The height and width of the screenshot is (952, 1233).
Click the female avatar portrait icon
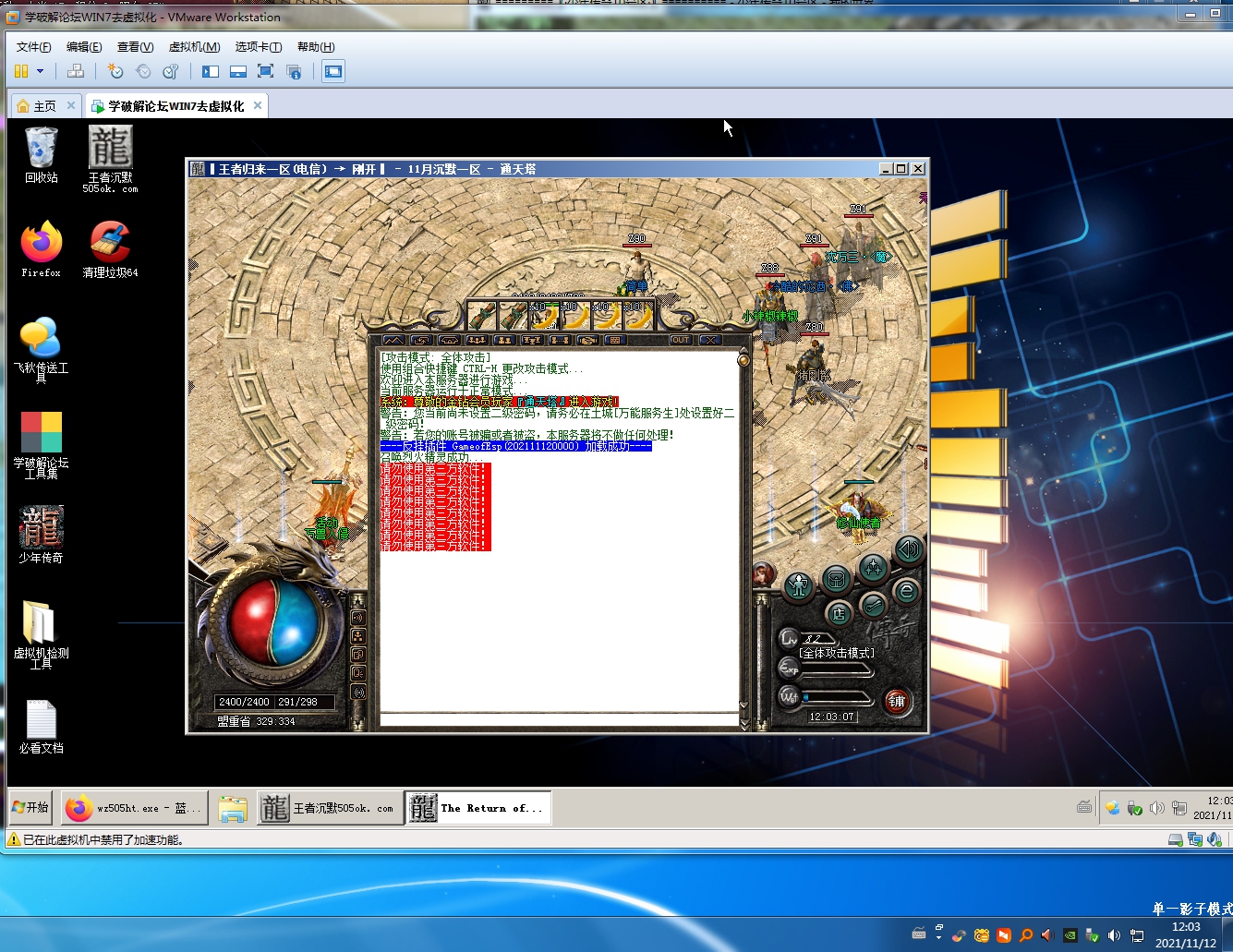pyautogui.click(x=764, y=573)
